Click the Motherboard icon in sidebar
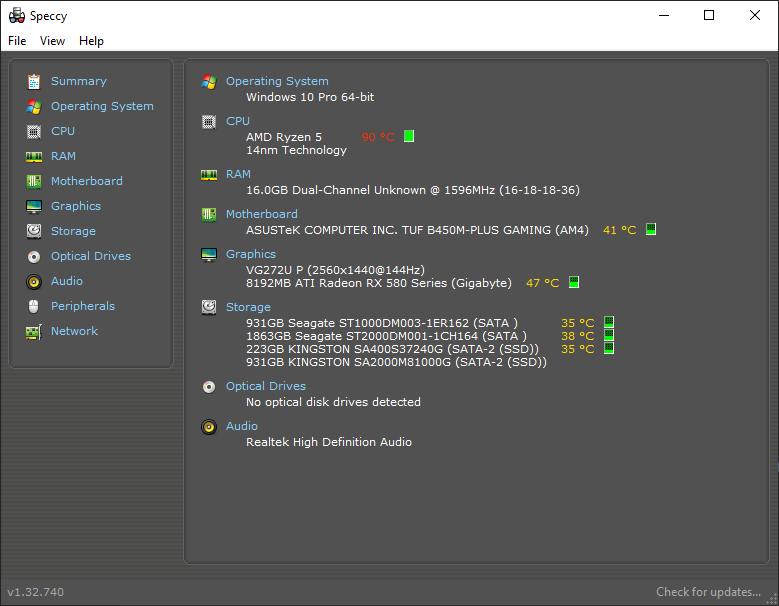The image size is (779, 606). click(34, 181)
